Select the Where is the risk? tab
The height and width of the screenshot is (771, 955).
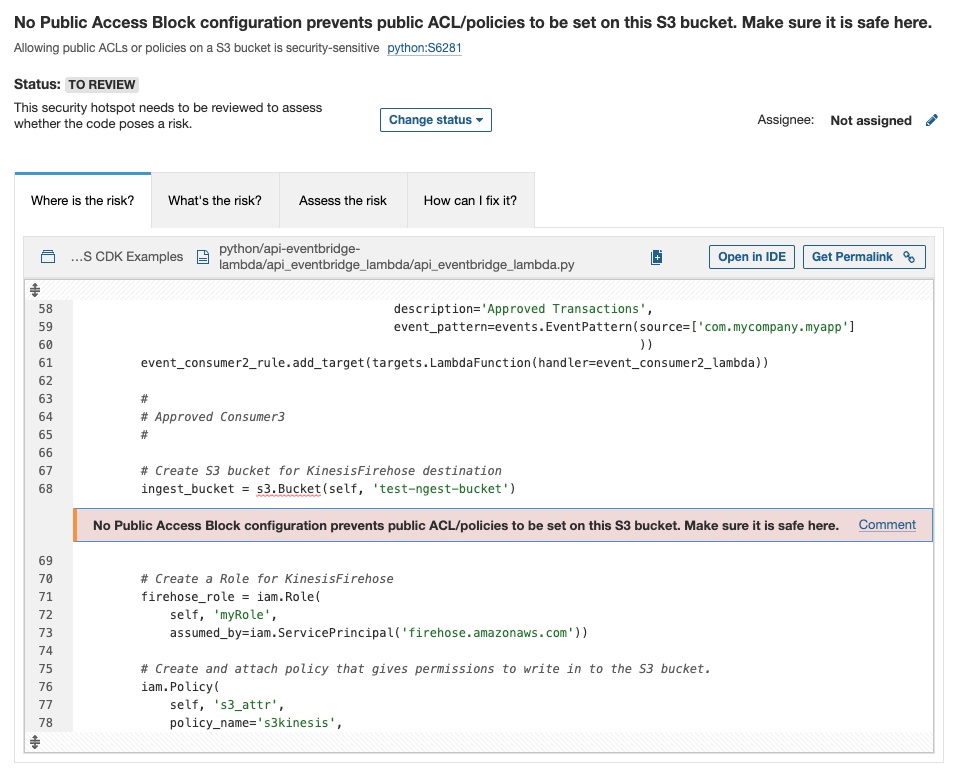click(83, 200)
